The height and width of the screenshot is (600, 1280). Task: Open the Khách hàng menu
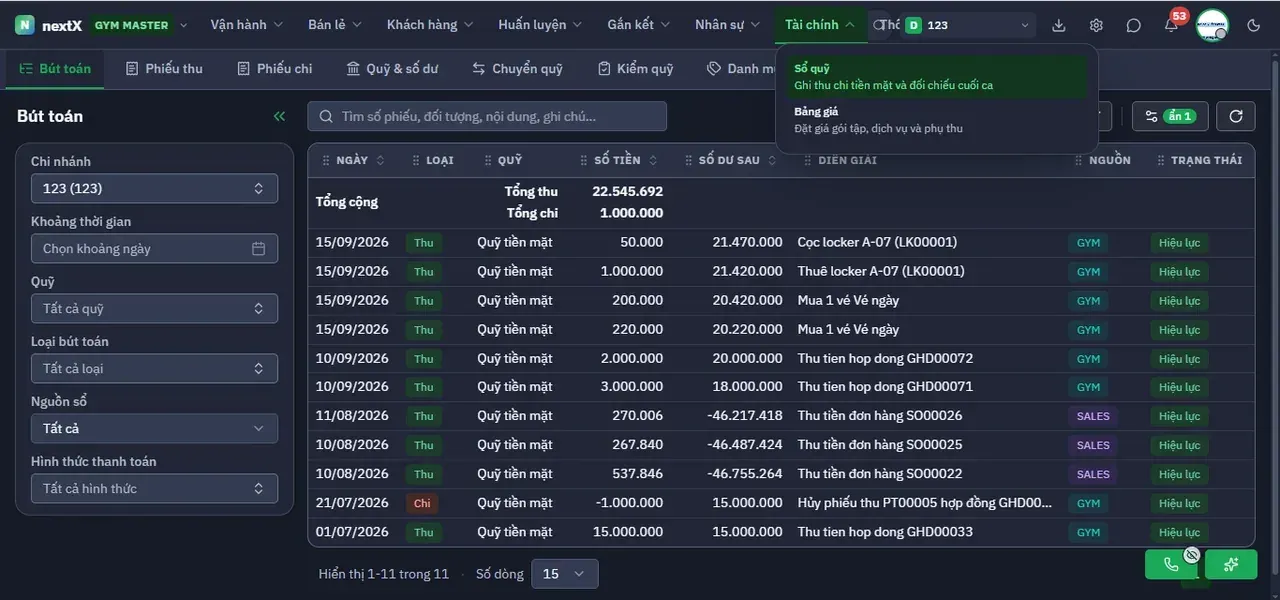[x=431, y=25]
